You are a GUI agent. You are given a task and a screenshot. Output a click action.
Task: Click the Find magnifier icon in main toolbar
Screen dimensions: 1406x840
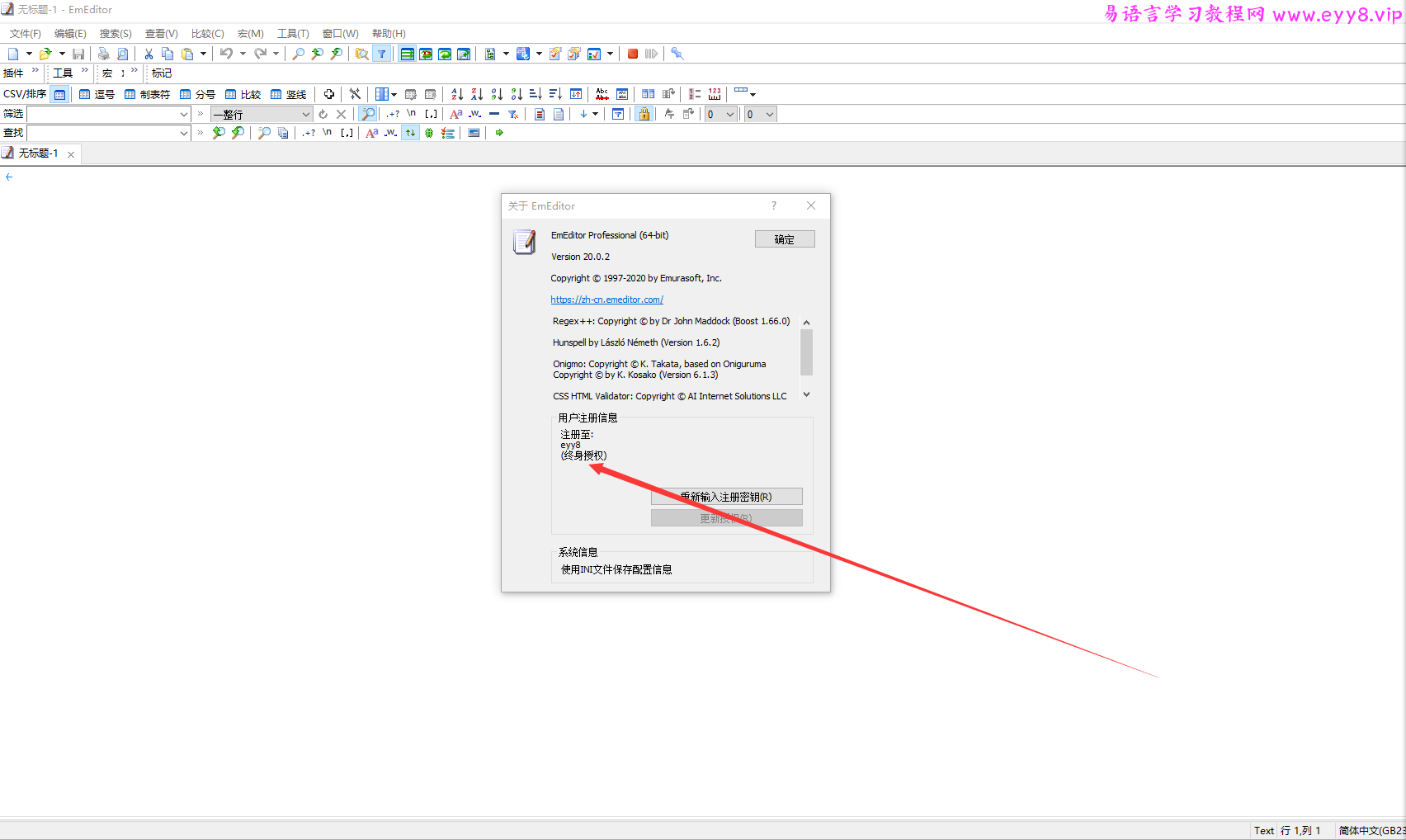298,54
